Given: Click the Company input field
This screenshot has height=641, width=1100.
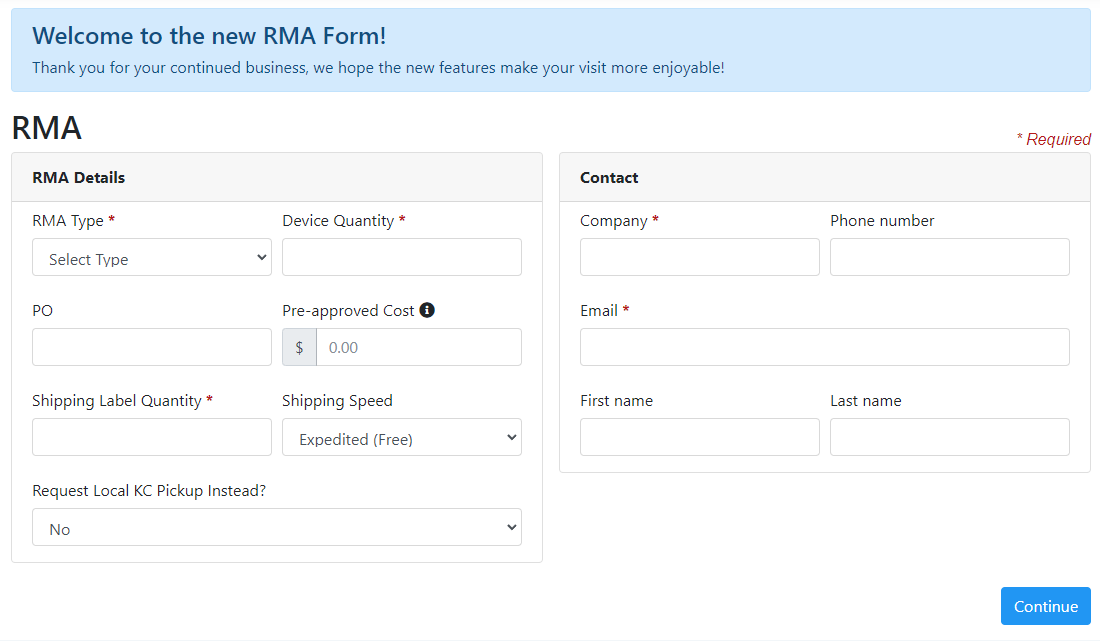Looking at the screenshot, I should point(699,257).
